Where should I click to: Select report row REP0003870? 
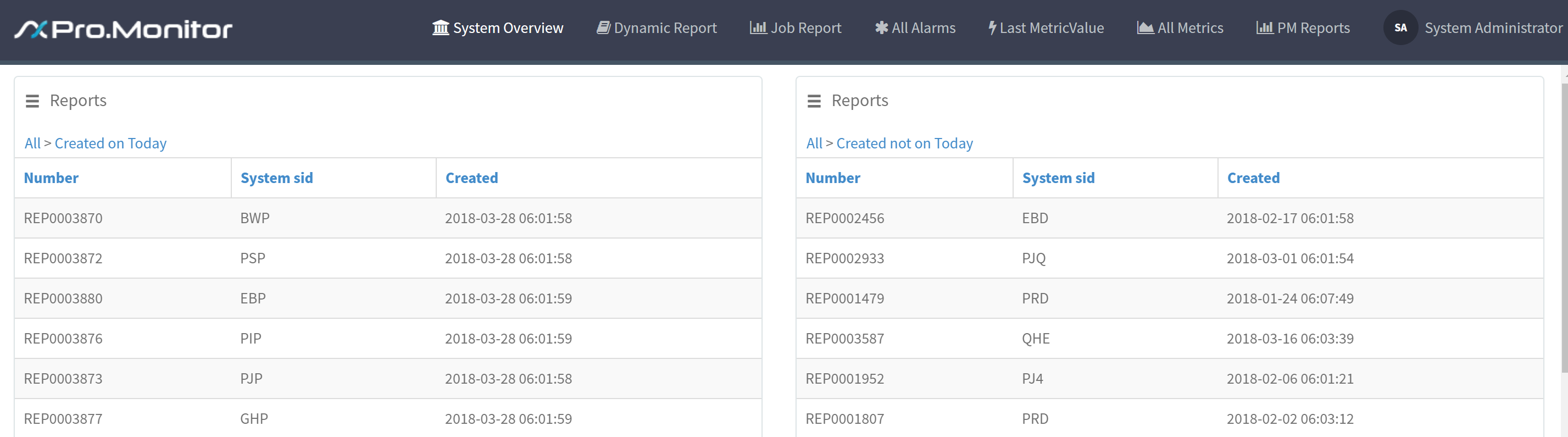pos(63,218)
